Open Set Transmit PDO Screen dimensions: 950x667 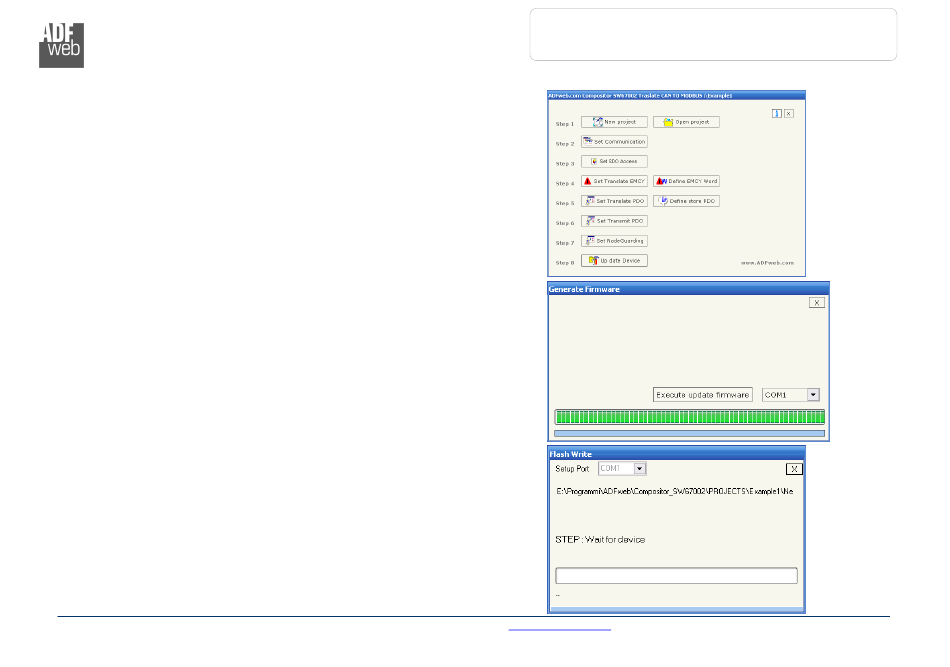pyautogui.click(x=614, y=221)
